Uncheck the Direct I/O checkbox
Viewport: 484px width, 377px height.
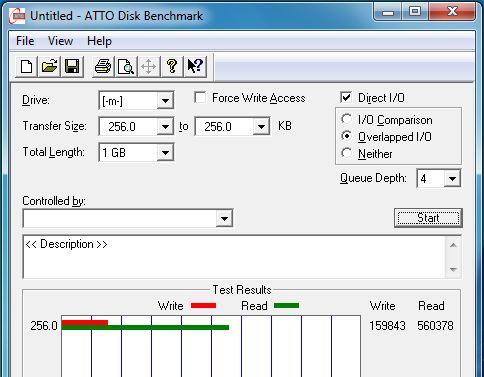346,97
